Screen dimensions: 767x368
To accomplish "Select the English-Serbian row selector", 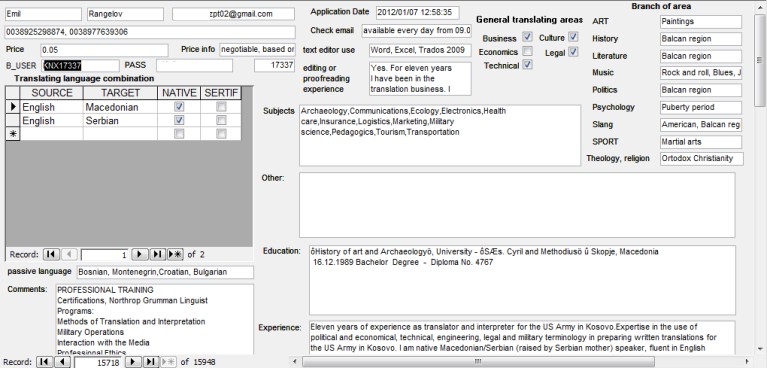I will pyautogui.click(x=13, y=120).
